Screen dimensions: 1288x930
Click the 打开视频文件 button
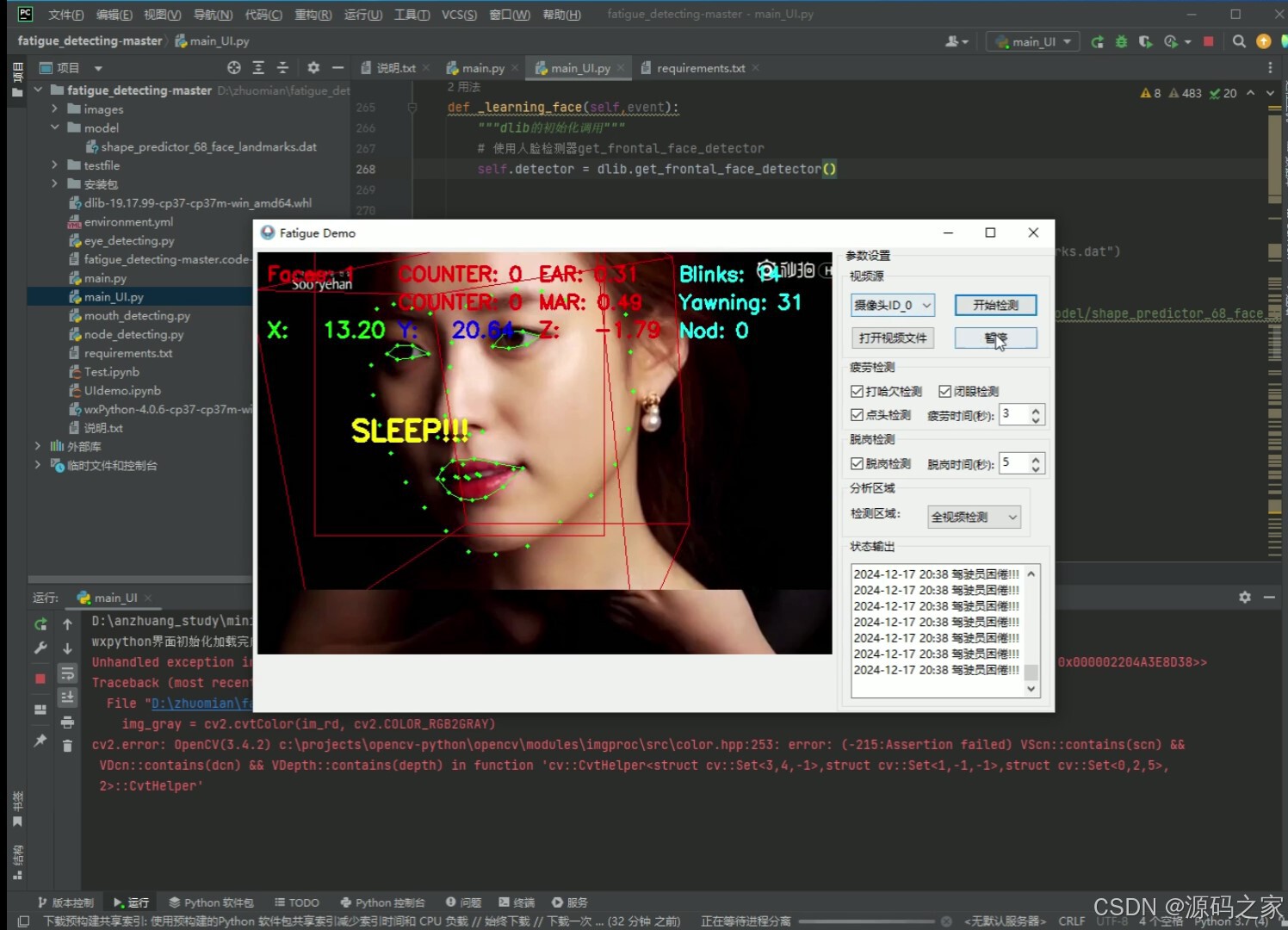pyautogui.click(x=892, y=338)
